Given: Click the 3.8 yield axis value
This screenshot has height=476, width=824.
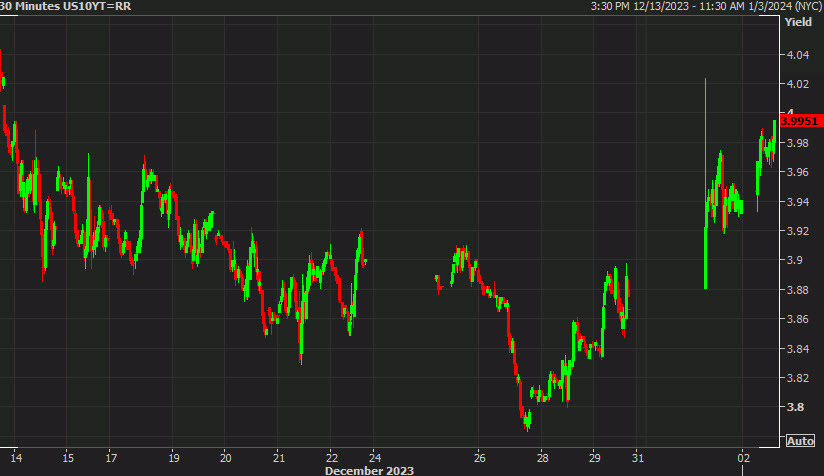Looking at the screenshot, I should pyautogui.click(x=795, y=407).
